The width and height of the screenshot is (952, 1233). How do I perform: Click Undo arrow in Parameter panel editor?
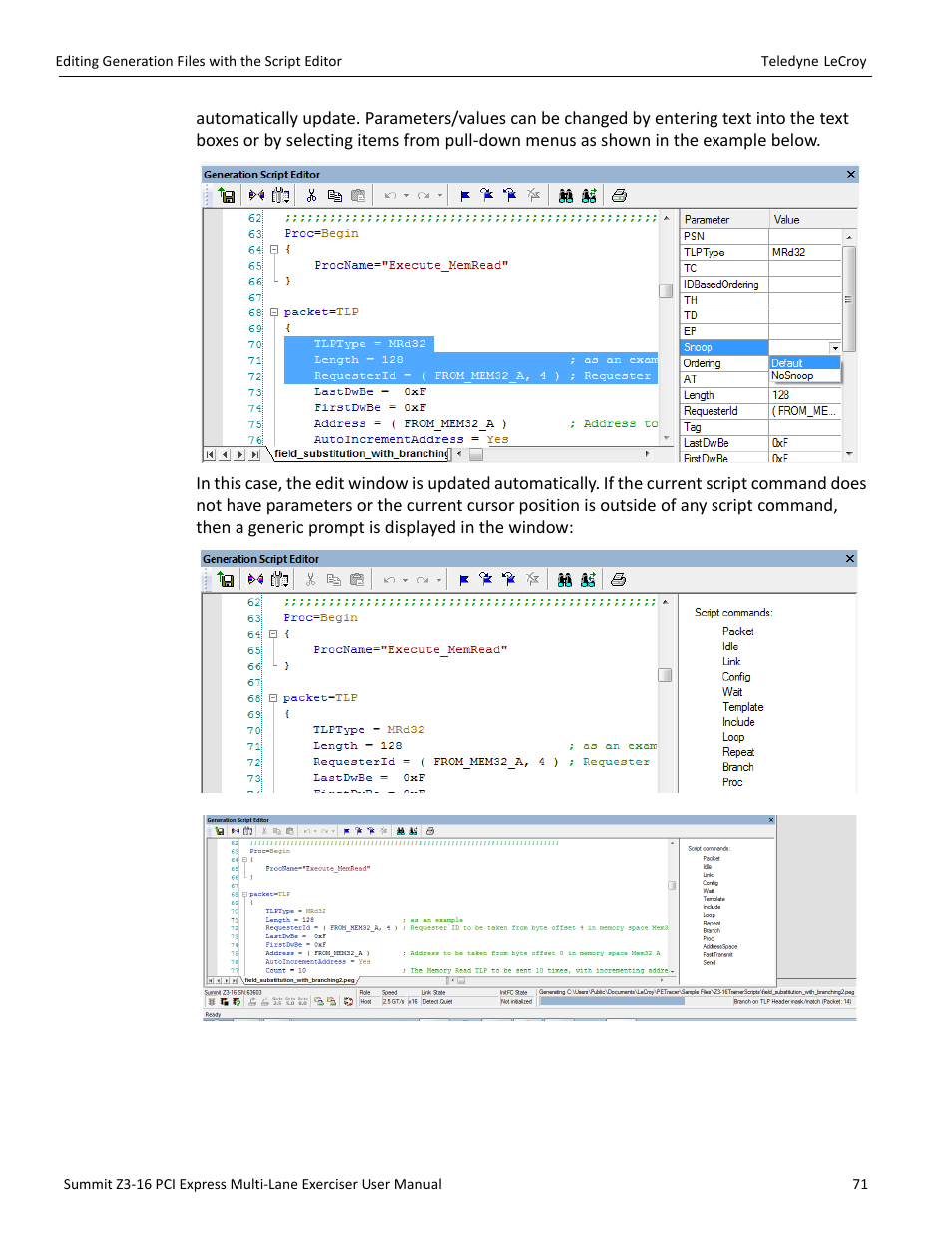(x=390, y=196)
